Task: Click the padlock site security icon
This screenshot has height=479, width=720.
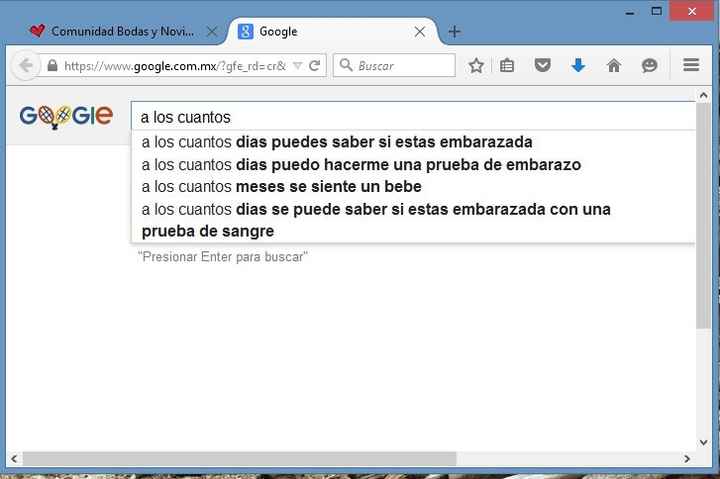Action: pyautogui.click(x=52, y=66)
